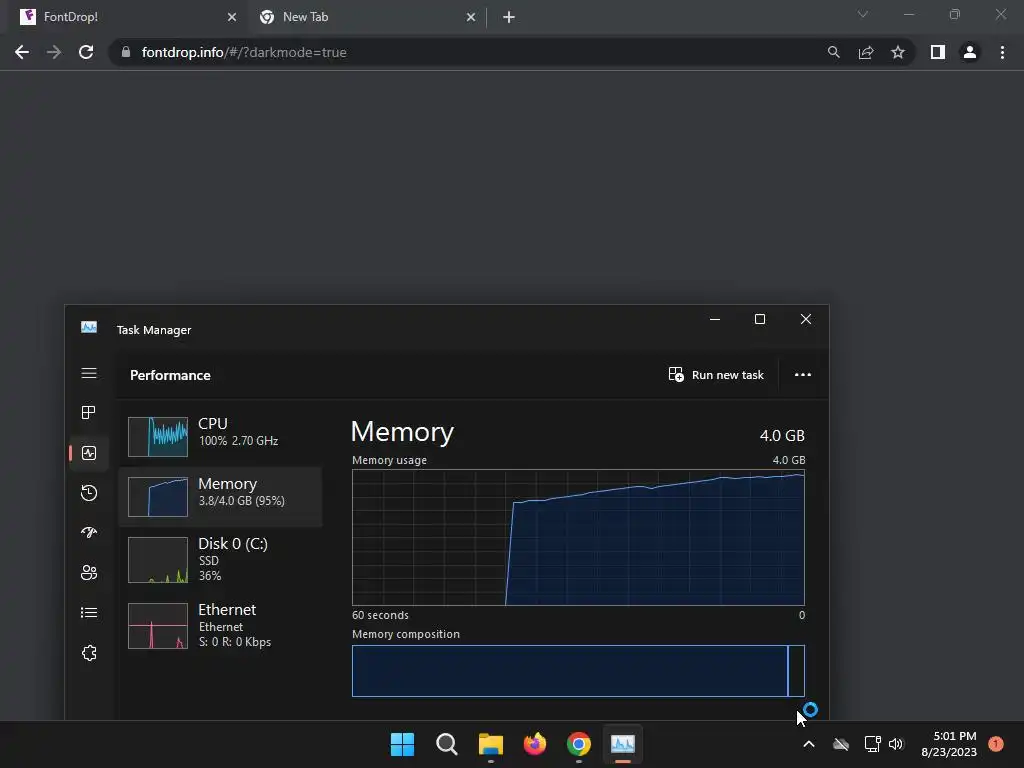The width and height of the screenshot is (1024, 768).
Task: Expand the Task Manager hamburger navigation menu
Action: (x=89, y=373)
